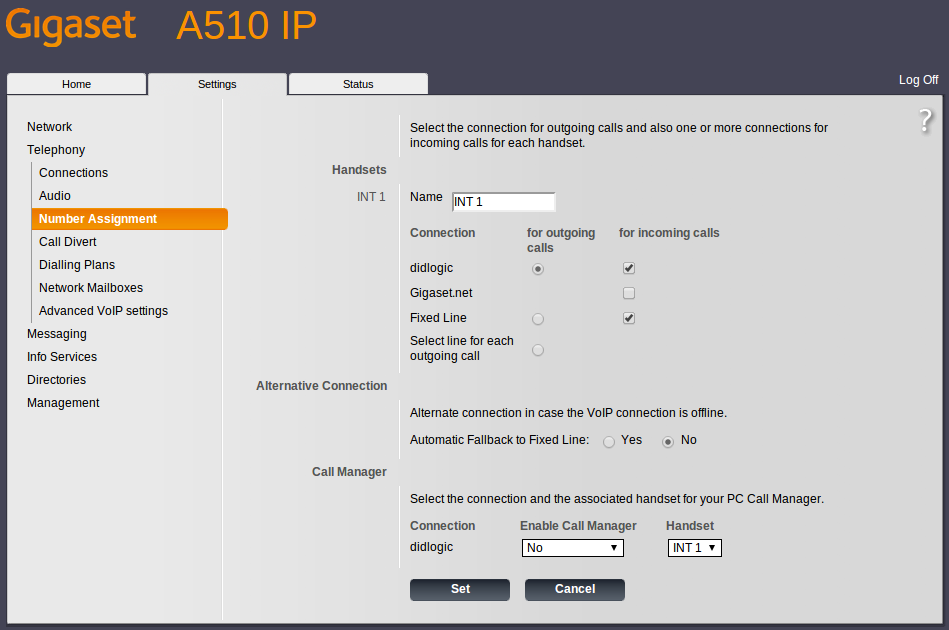Select Fixed Line for outgoing calls
Screen dimensions: 949x630
[538, 319]
